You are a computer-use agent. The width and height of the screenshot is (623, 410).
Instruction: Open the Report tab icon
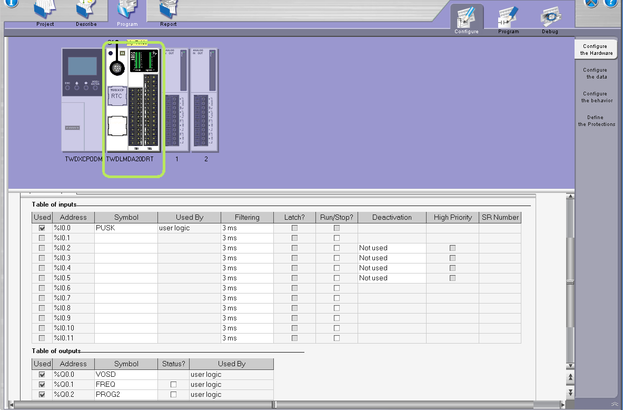point(168,11)
